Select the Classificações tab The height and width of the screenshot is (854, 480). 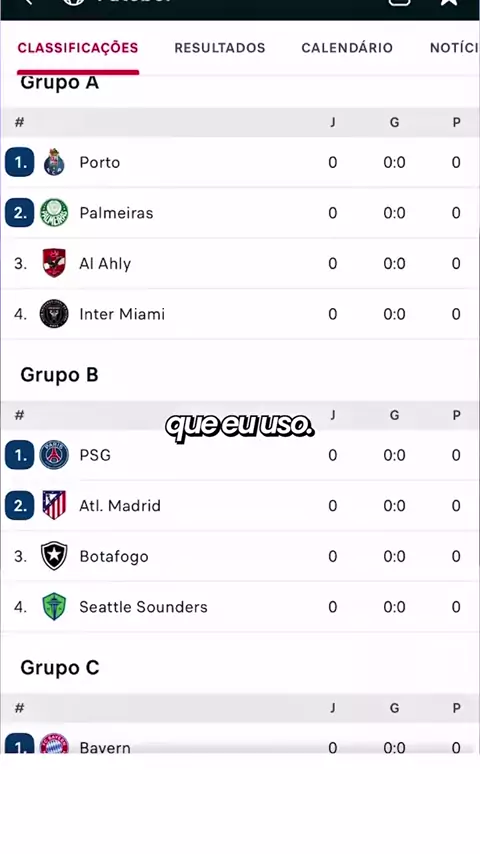pos(78,48)
